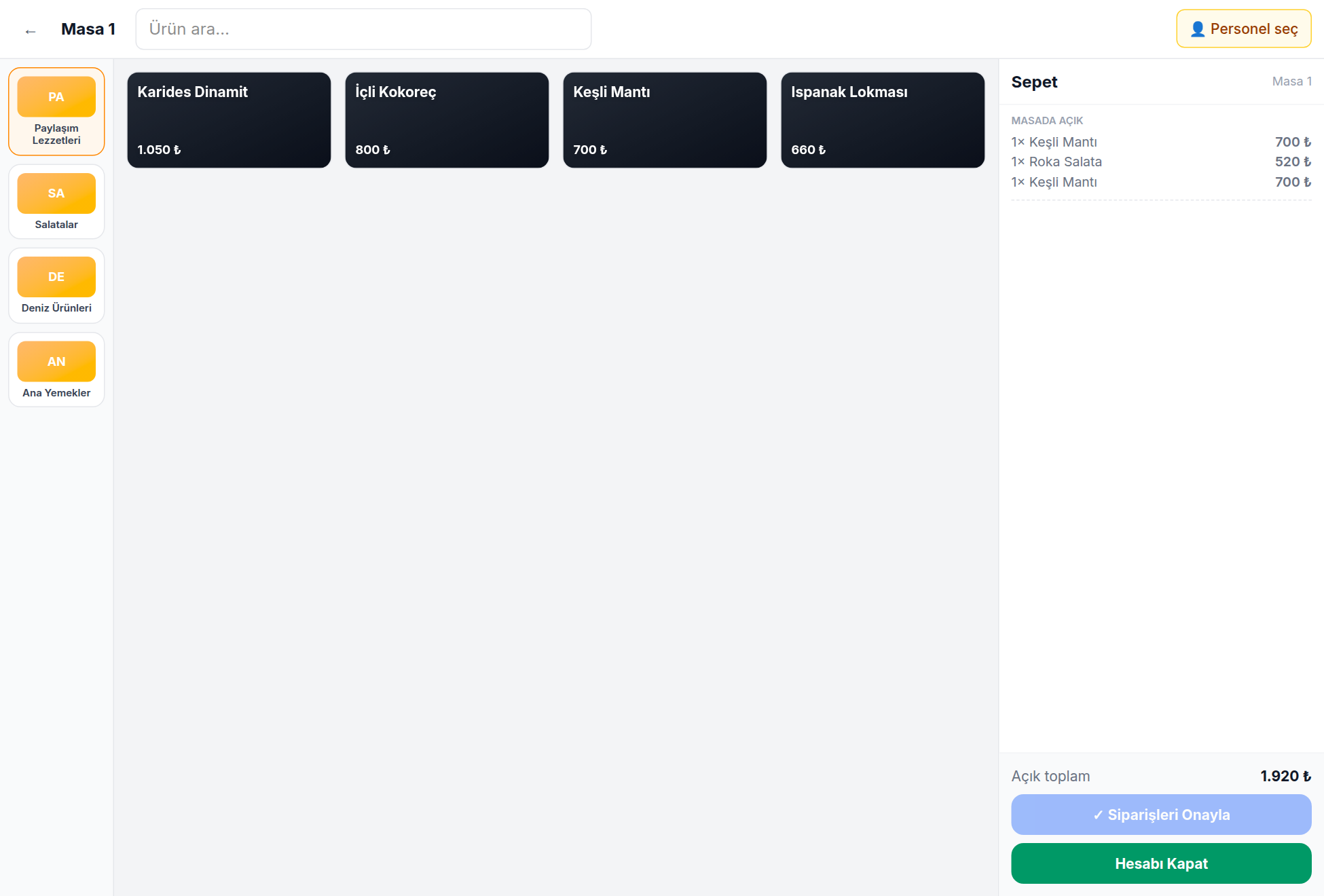The height and width of the screenshot is (896, 1324).
Task: Select the DE Deniz Ürünleri category
Action: click(x=56, y=285)
